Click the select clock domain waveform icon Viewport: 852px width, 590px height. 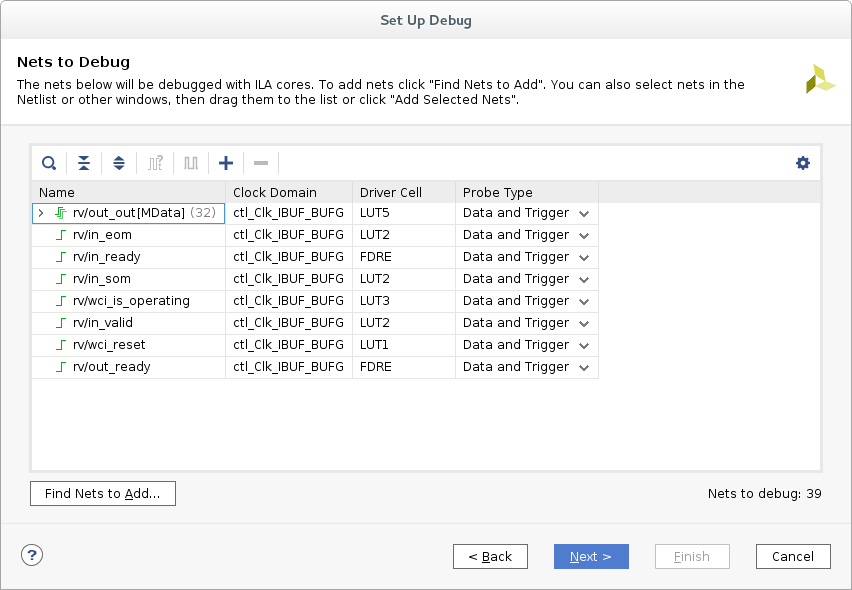[x=155, y=163]
